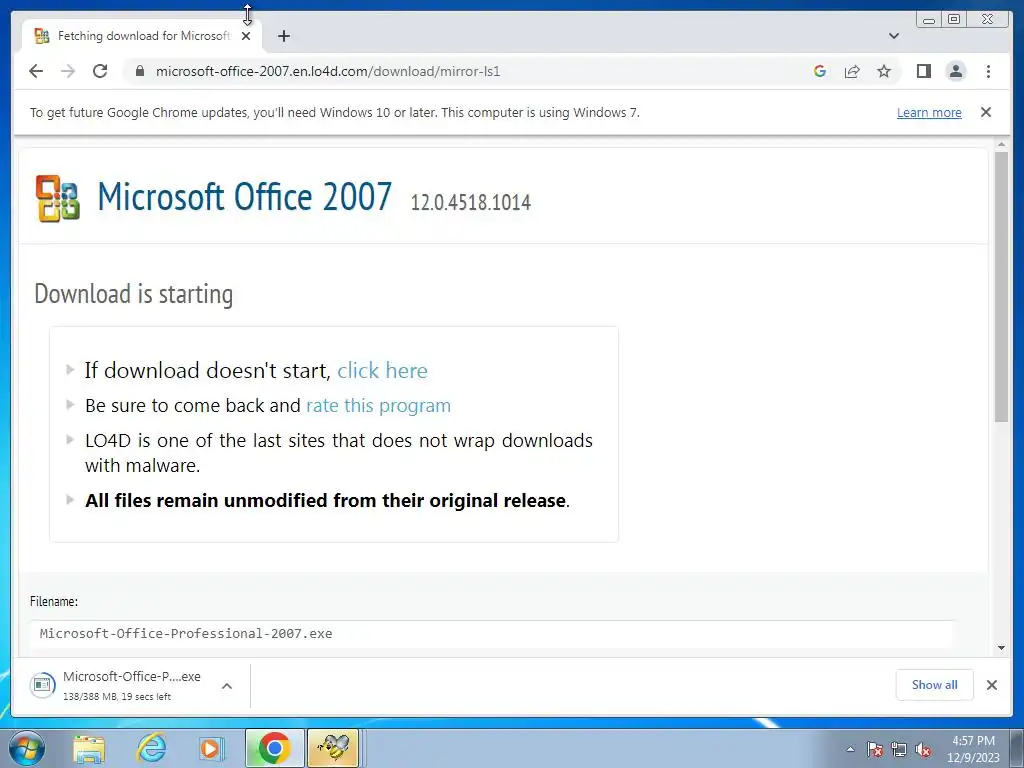Screen dimensions: 1024x768
Task: Click the filename field Microsoft-Office-Professional-2007.exe
Action: tap(492, 633)
